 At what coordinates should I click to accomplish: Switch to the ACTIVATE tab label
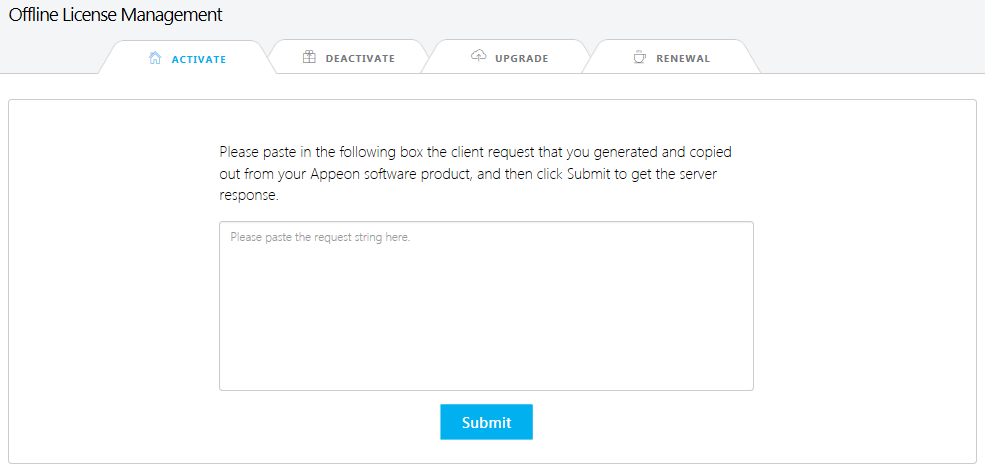point(199,59)
